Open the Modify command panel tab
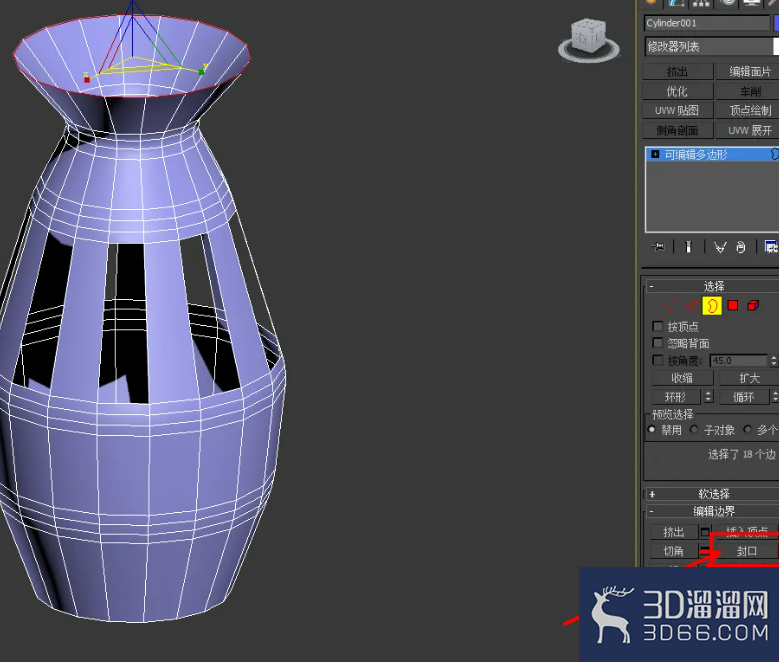The image size is (779, 662). tap(676, 3)
